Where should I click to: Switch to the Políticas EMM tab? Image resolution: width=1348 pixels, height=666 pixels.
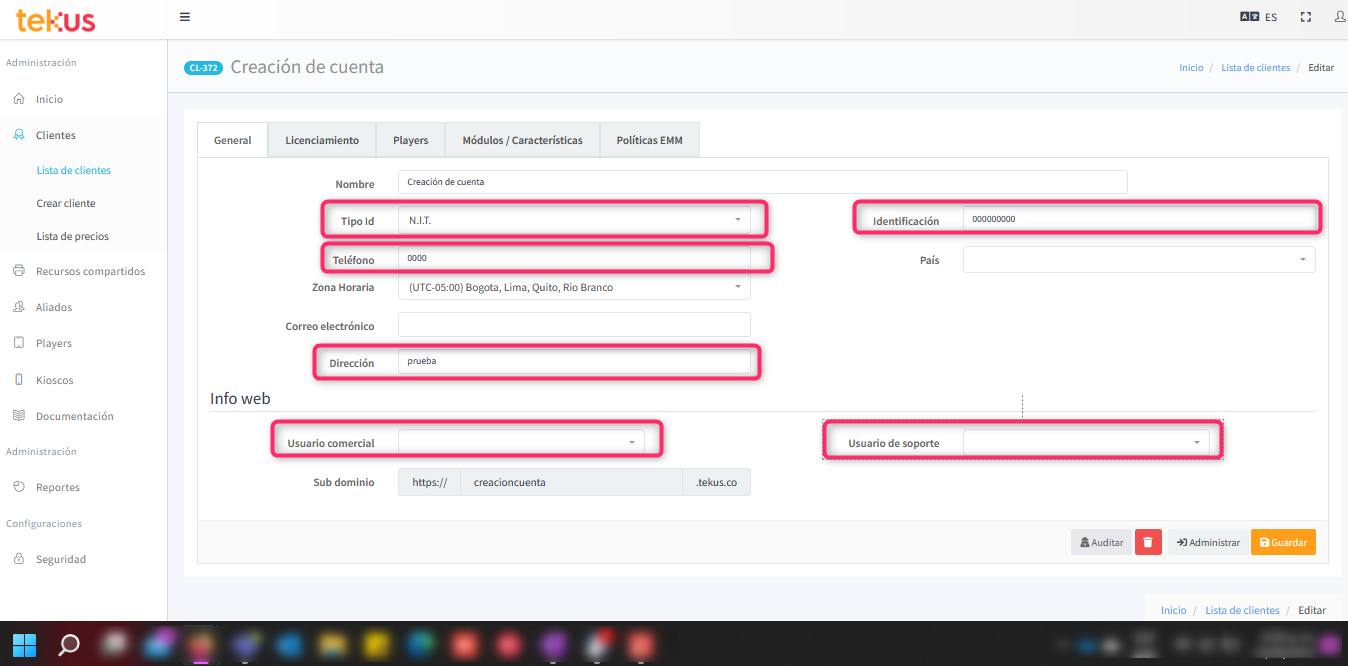click(x=649, y=140)
